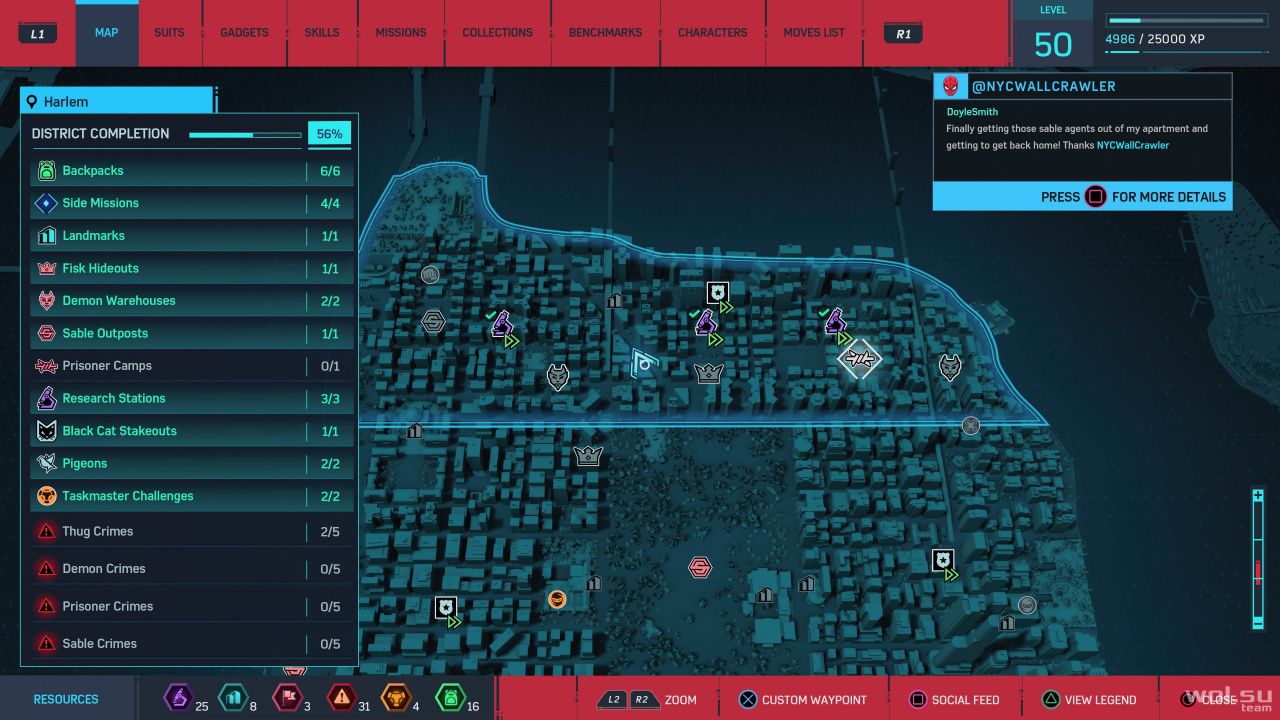Select the orange Taskmaster challenge map marker
The width and height of the screenshot is (1280, 720).
point(557,599)
